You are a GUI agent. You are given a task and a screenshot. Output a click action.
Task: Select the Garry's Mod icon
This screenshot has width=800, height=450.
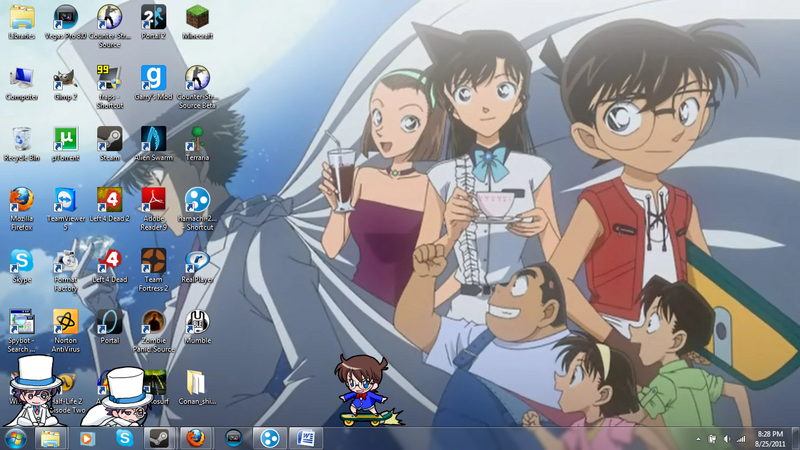[x=153, y=78]
